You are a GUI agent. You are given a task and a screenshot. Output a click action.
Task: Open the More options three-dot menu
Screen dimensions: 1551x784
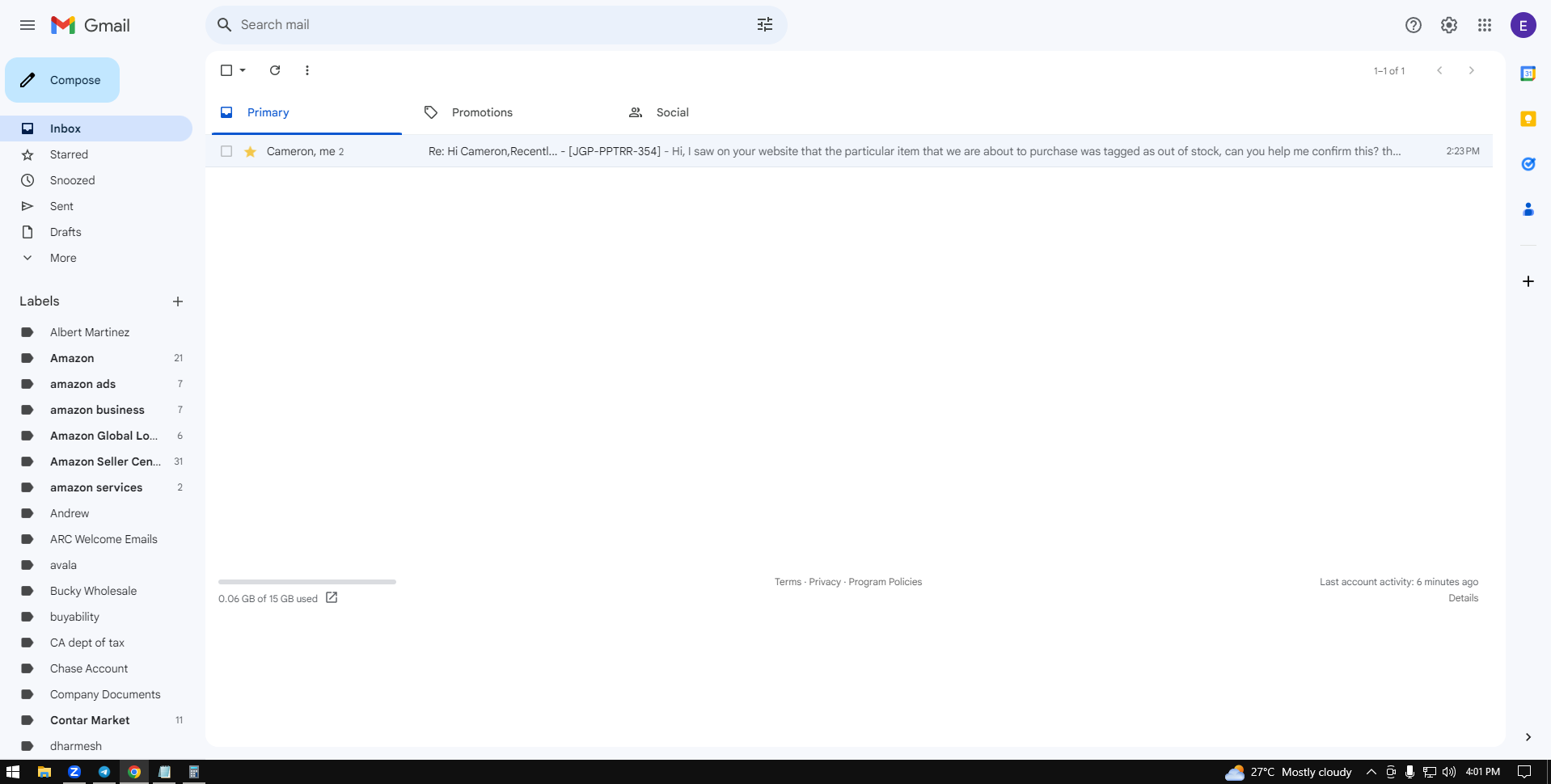(307, 70)
